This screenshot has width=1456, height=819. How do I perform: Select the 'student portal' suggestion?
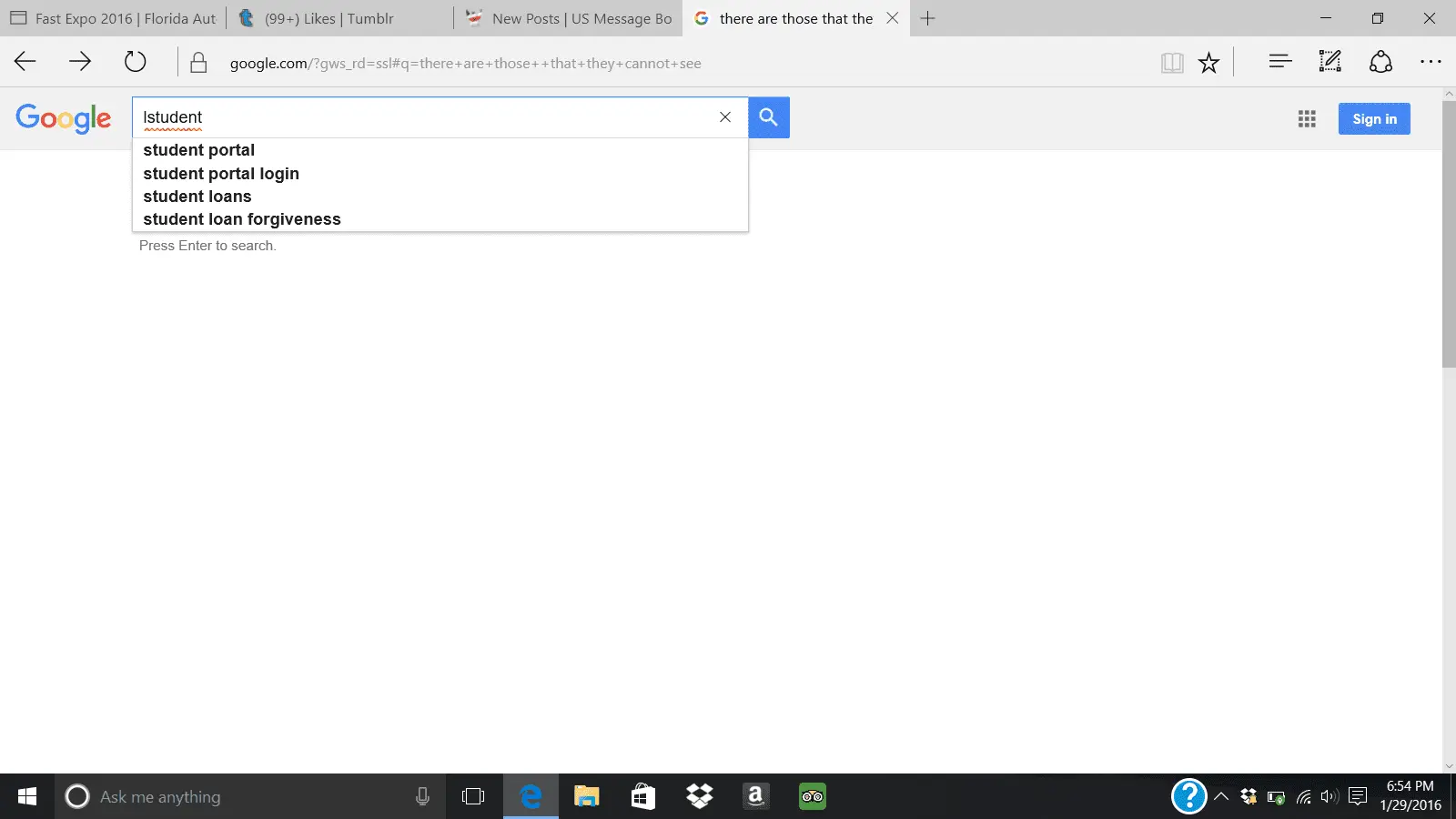440,150
